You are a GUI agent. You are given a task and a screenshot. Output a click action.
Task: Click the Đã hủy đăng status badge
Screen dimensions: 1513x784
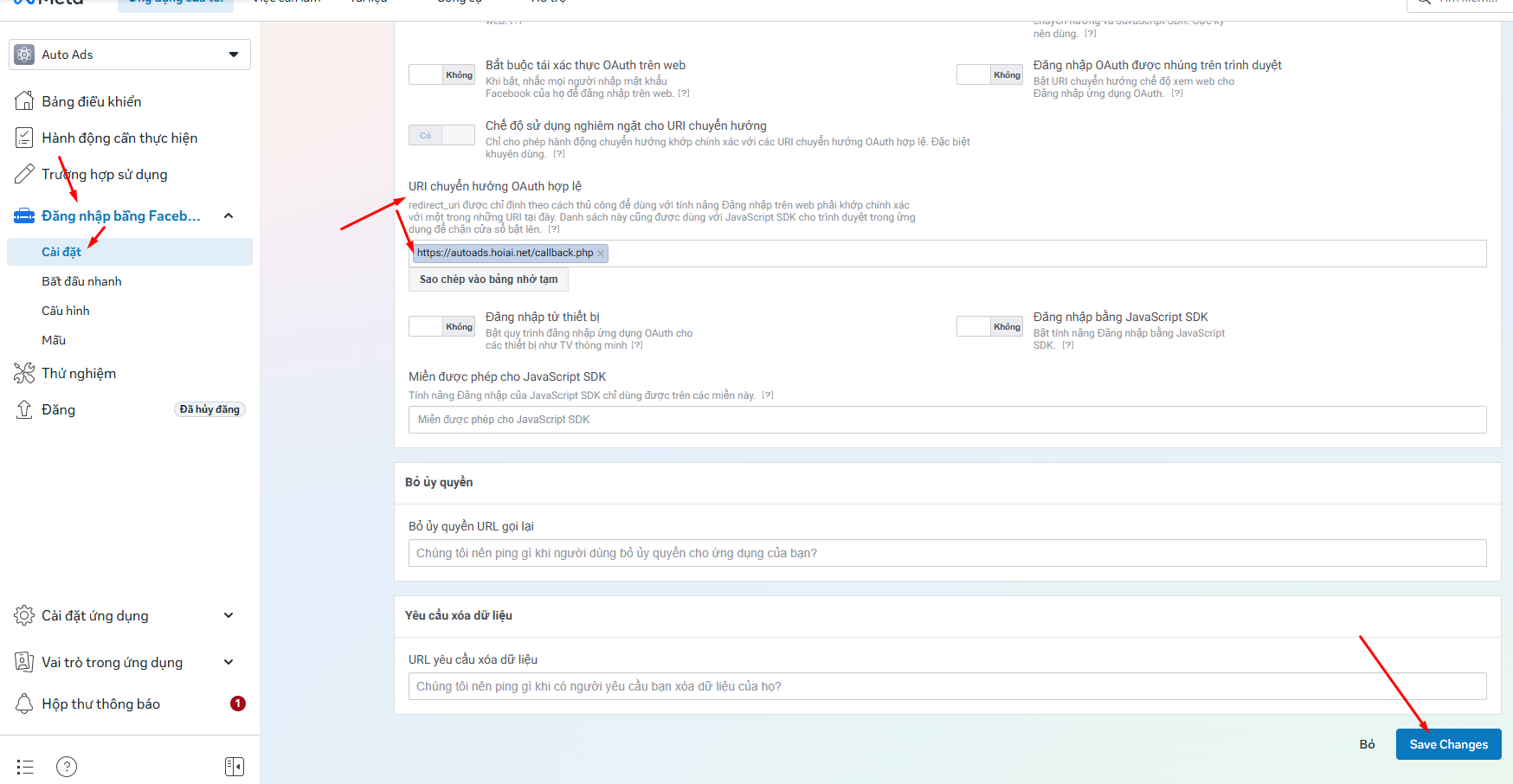tap(209, 409)
